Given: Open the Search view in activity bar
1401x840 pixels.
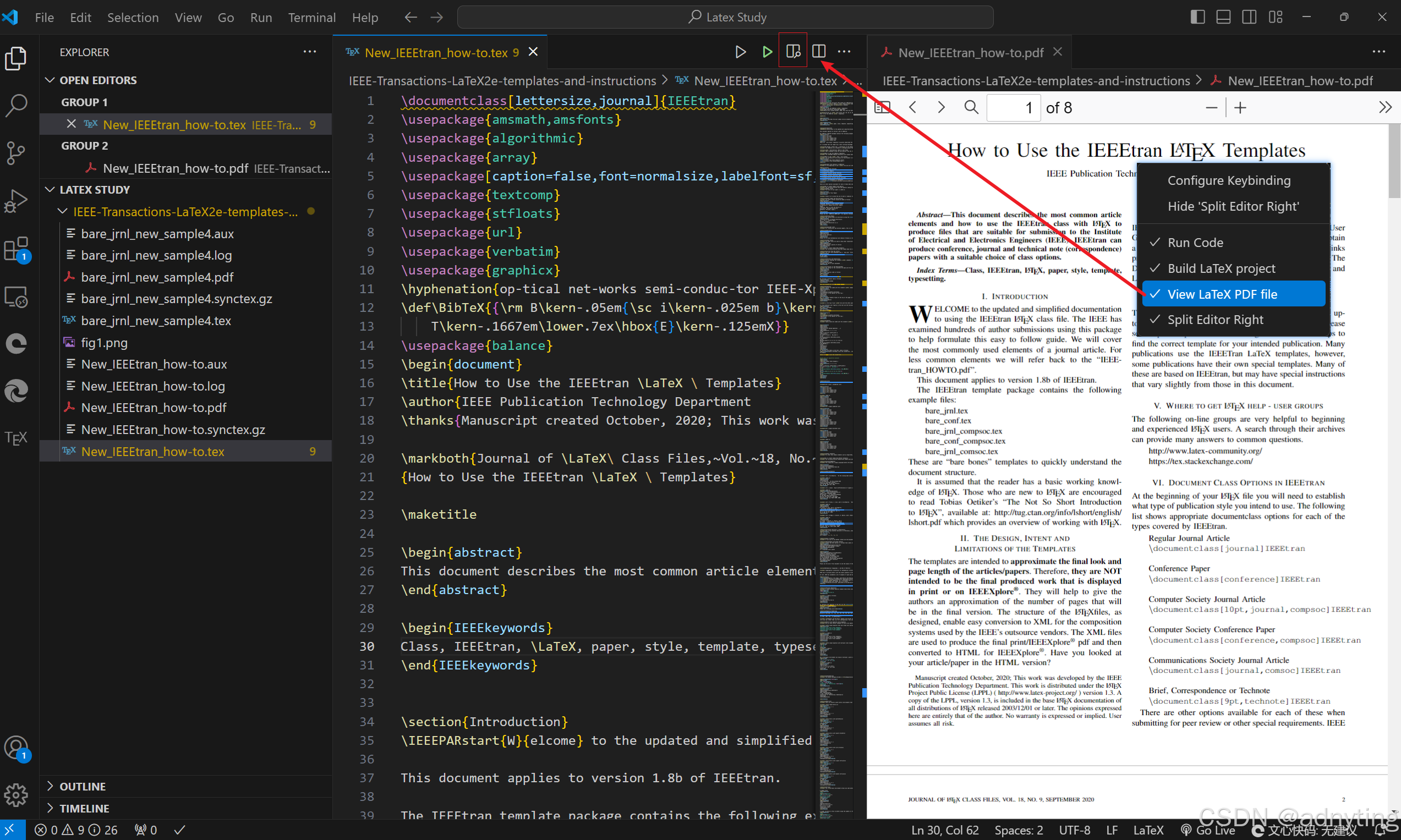Looking at the screenshot, I should 16,105.
